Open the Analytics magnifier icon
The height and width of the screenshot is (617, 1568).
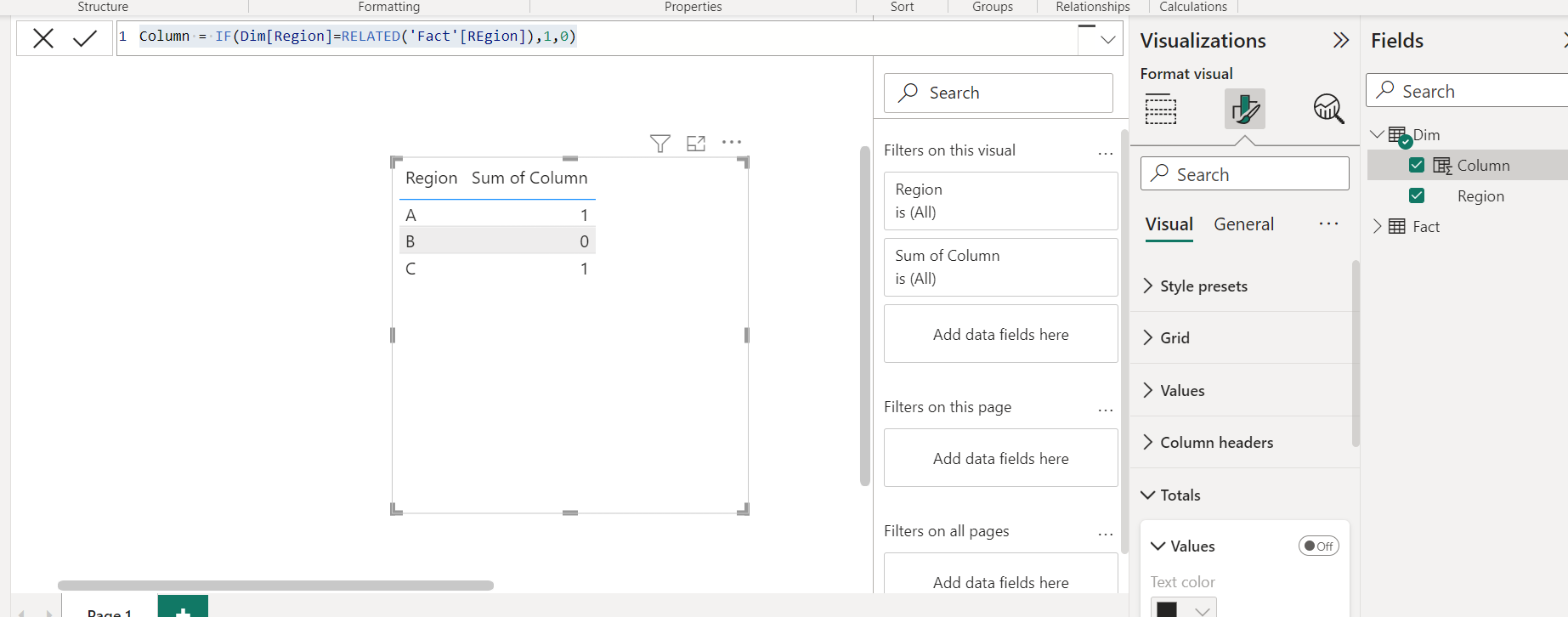1328,109
